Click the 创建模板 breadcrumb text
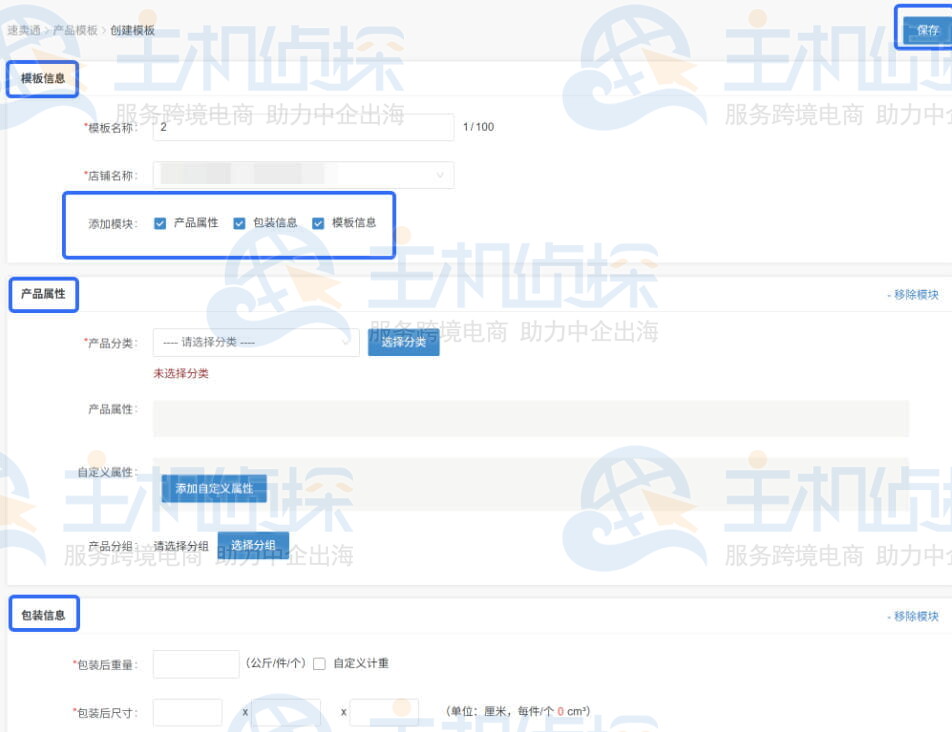Viewport: 952px width, 732px height. click(132, 30)
